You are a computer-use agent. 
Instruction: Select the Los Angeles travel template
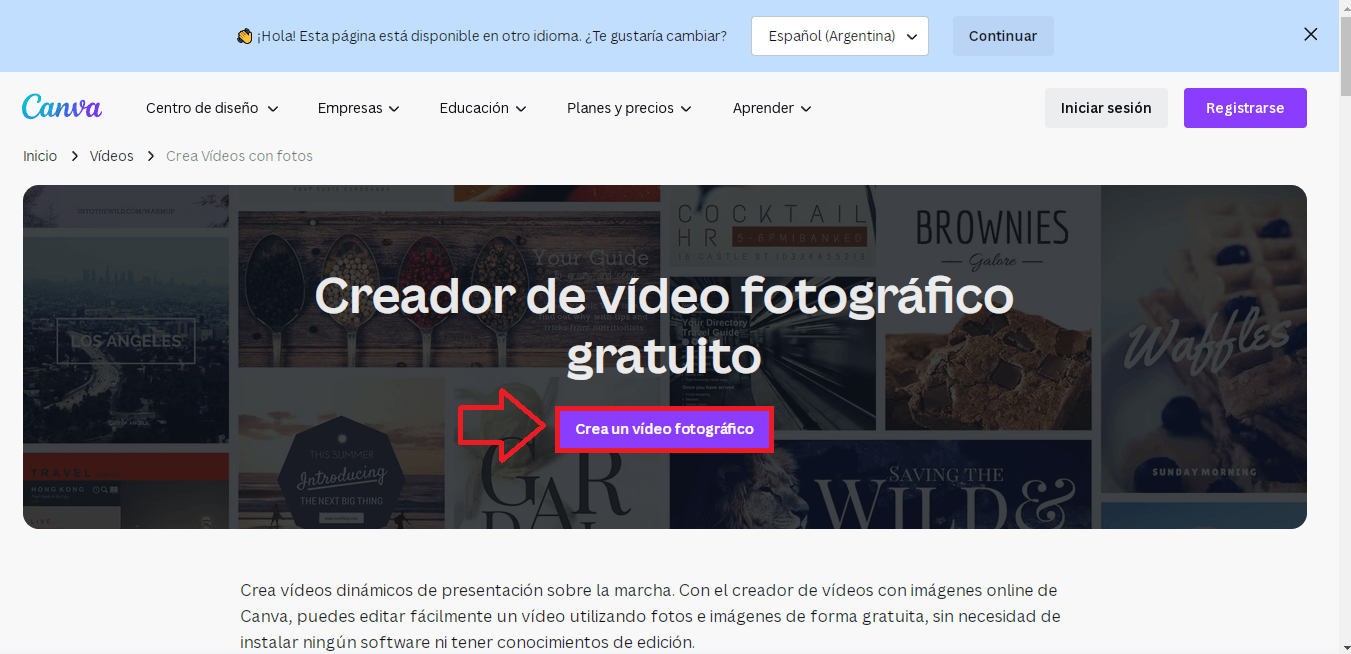126,340
